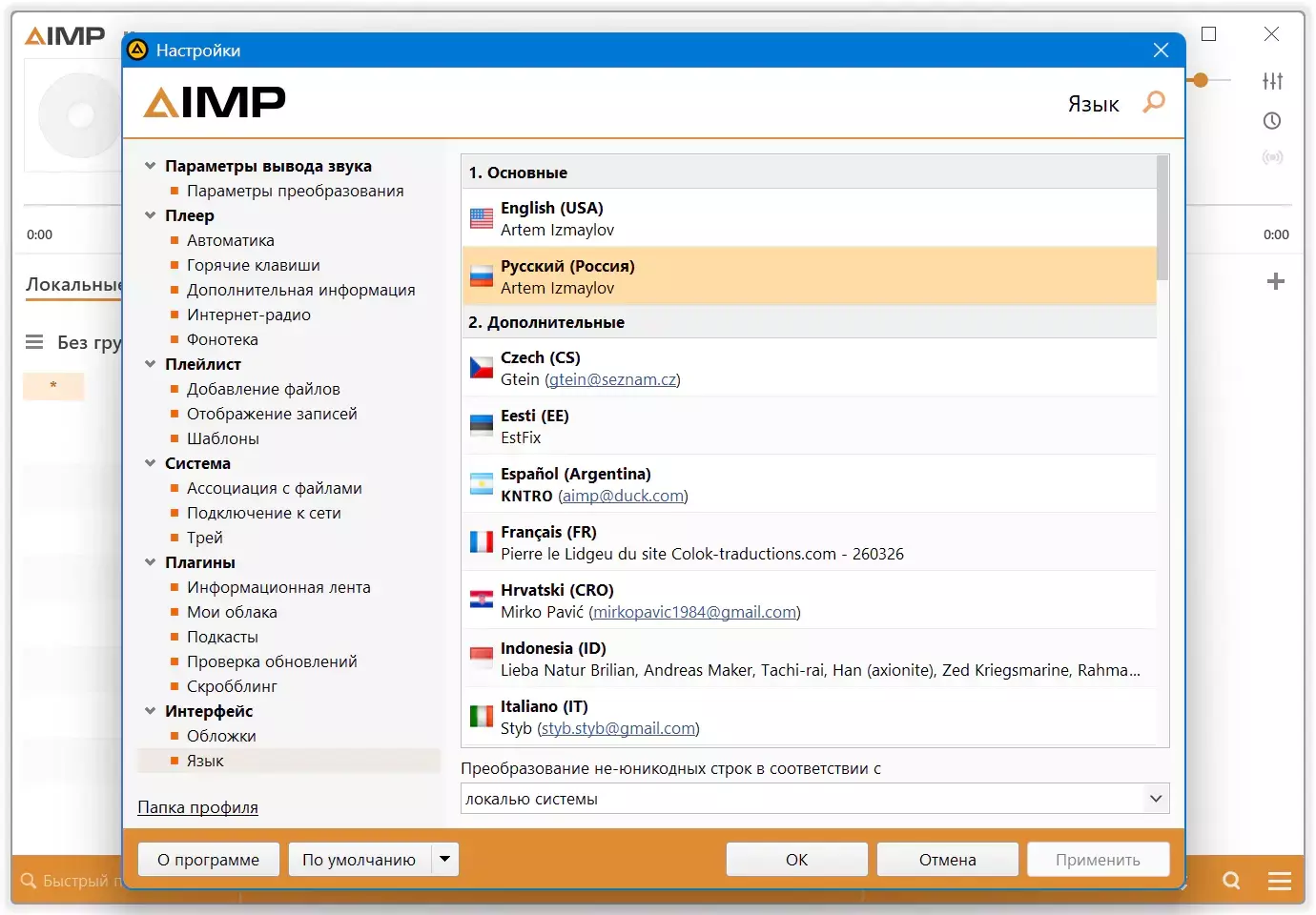Open the main menu icon in bottom bar
Image resolution: width=1316 pixels, height=915 pixels.
pos(1280,881)
